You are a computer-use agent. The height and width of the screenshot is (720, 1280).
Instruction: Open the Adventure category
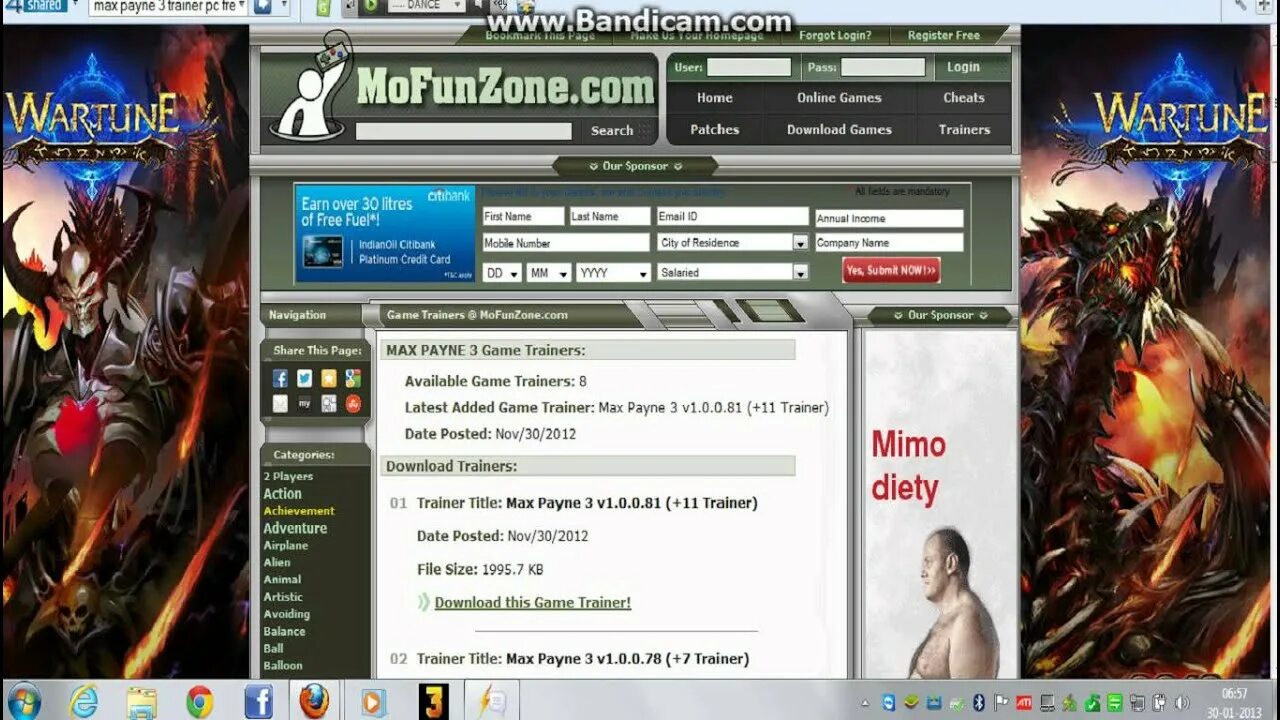point(295,528)
